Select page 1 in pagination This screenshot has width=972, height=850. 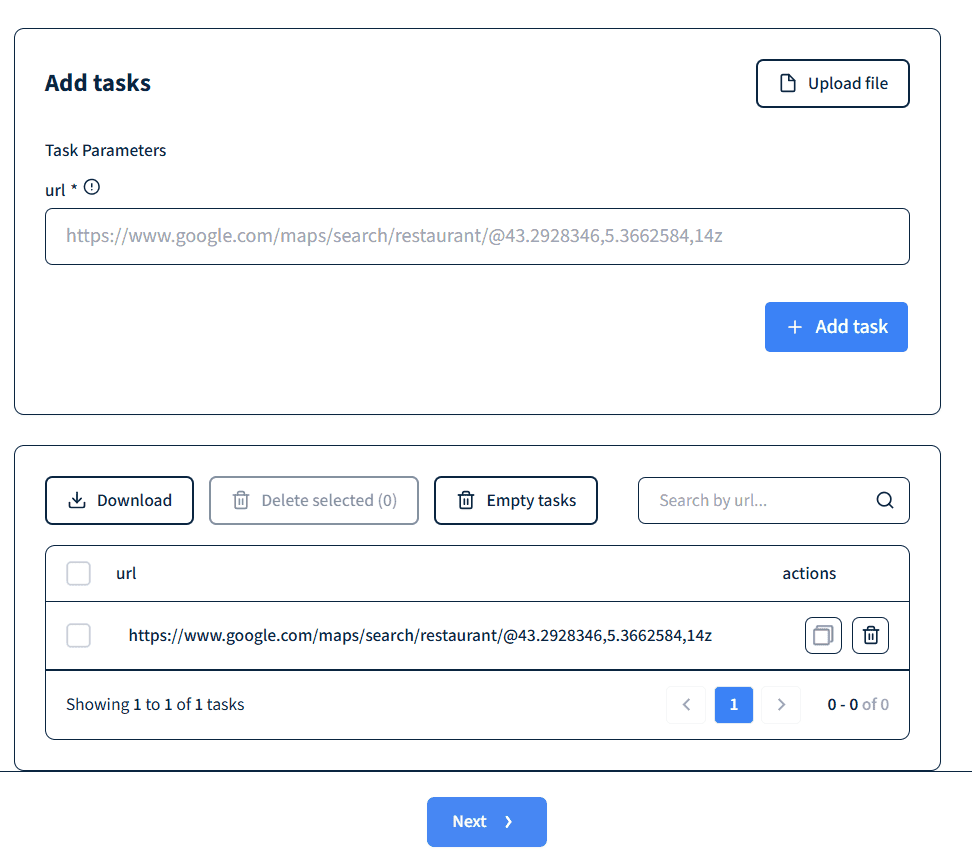click(x=733, y=704)
